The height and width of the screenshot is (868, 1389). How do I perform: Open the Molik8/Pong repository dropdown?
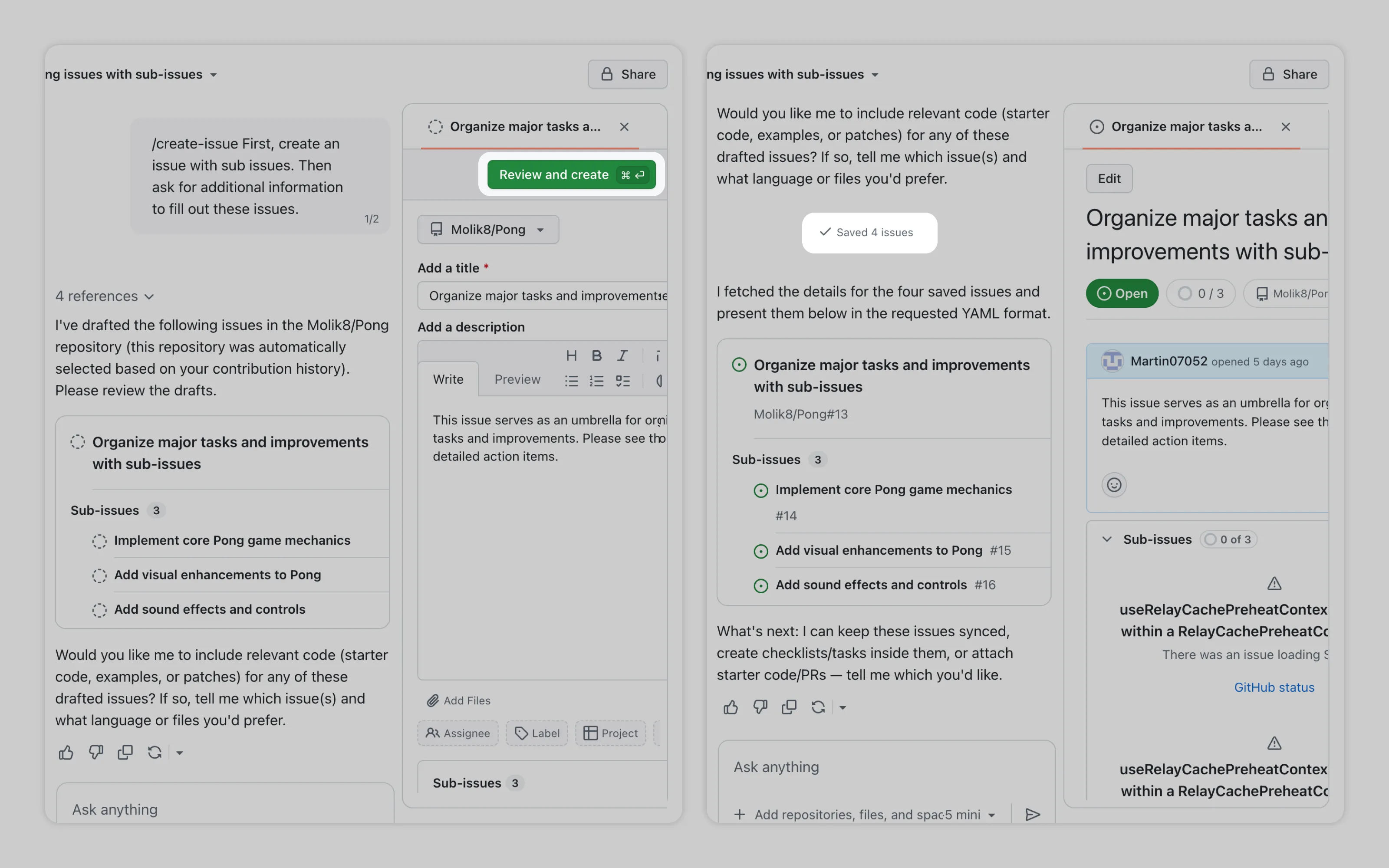click(x=488, y=230)
